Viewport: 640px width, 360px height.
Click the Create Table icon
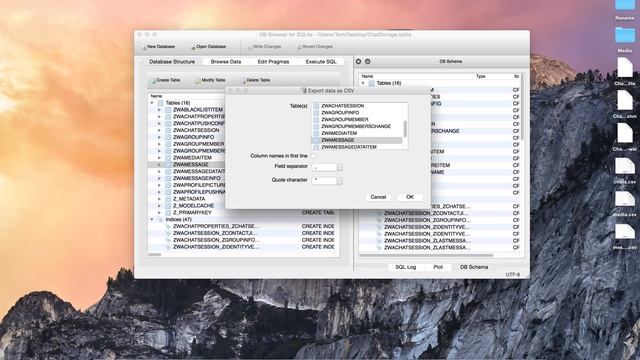pyautogui.click(x=153, y=81)
